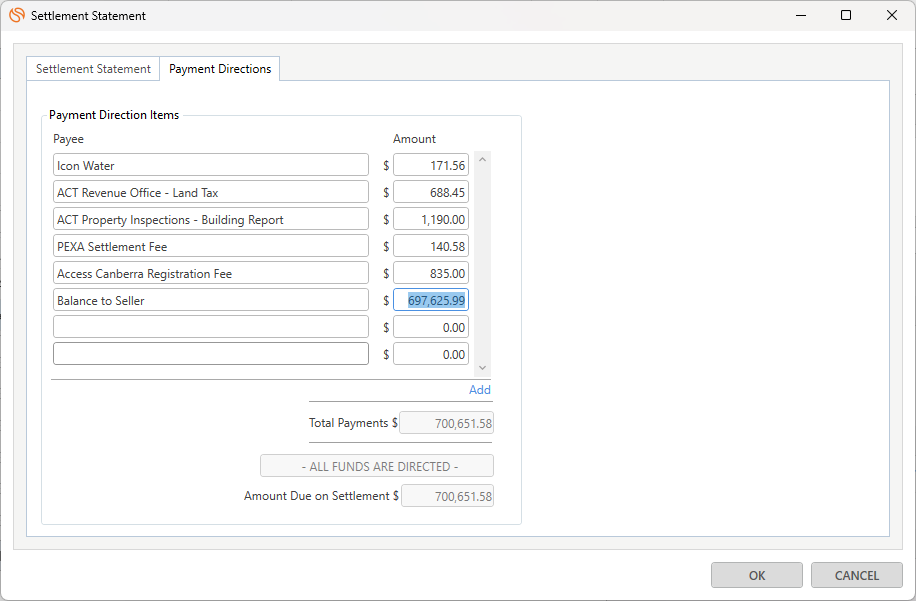Click the Access Canberra Registration Fee payee

tap(211, 274)
